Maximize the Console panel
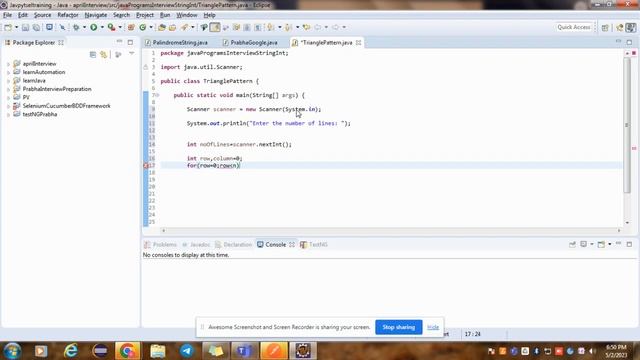Viewport: 640px width, 360px height. coord(629,244)
